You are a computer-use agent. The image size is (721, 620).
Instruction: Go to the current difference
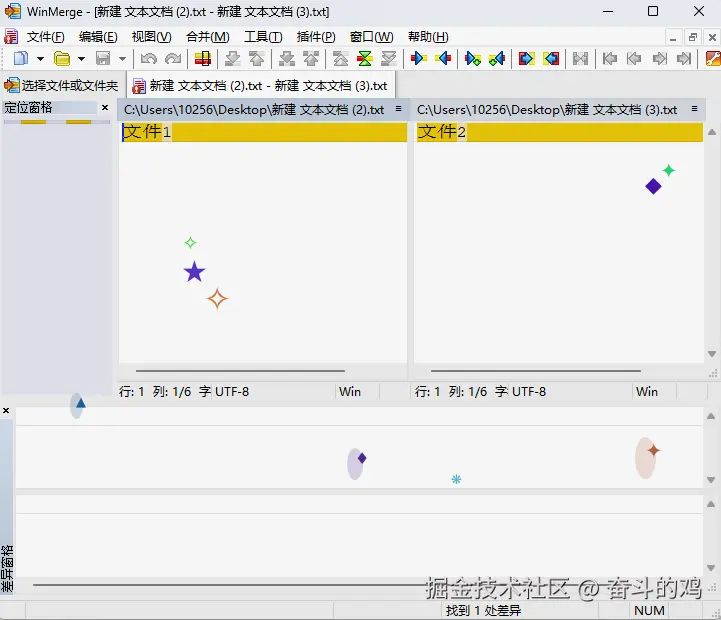click(x=365, y=58)
